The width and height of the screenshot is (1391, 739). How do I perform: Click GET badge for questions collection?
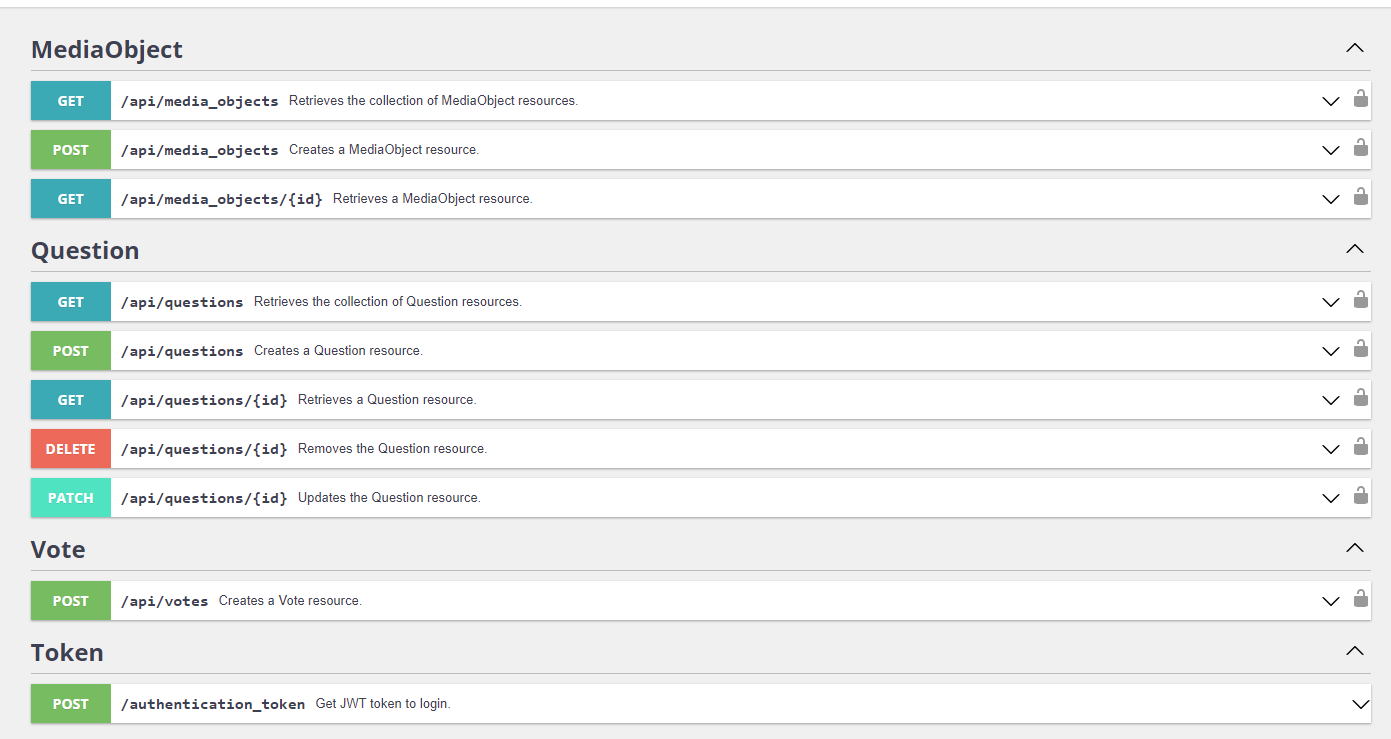(x=71, y=302)
